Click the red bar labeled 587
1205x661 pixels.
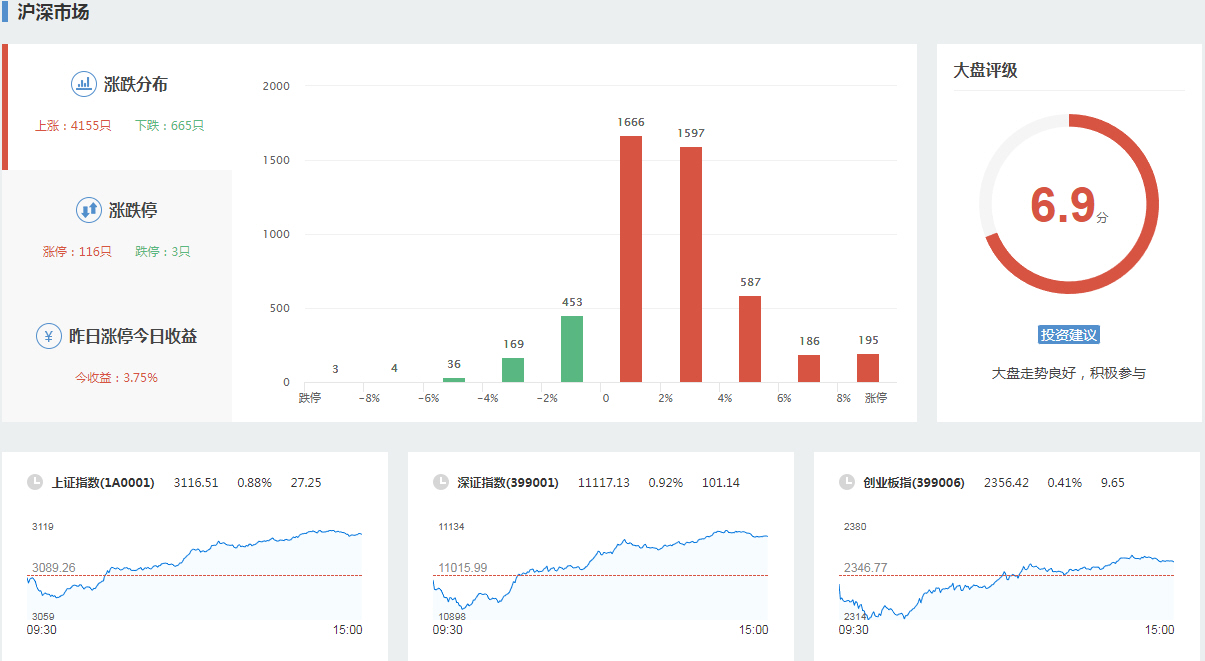point(750,339)
